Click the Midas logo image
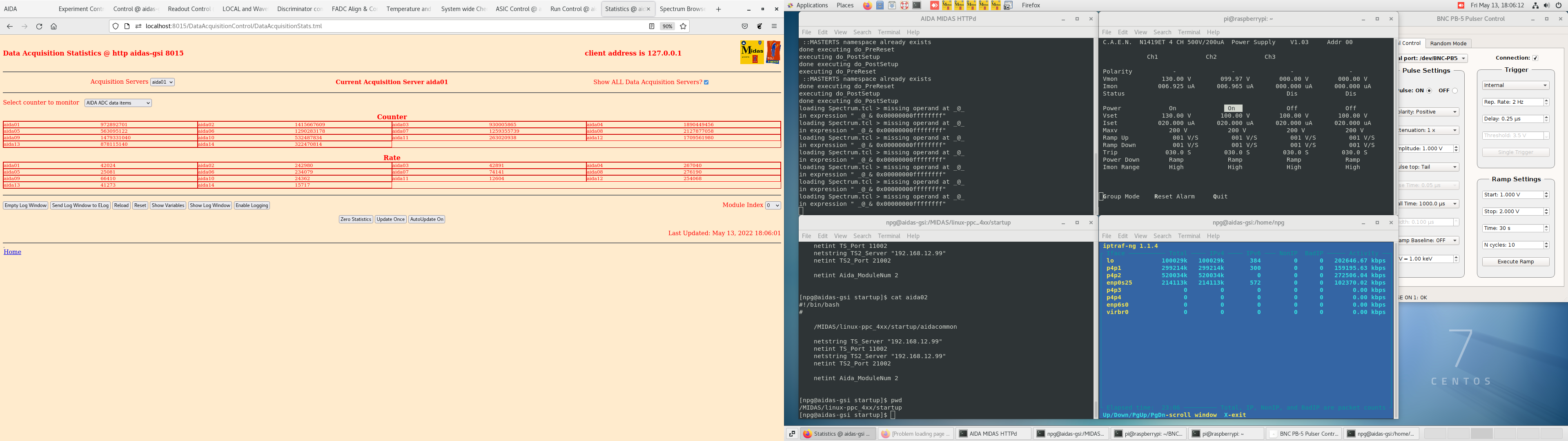This screenshot has width=1568, height=441. pos(752,52)
